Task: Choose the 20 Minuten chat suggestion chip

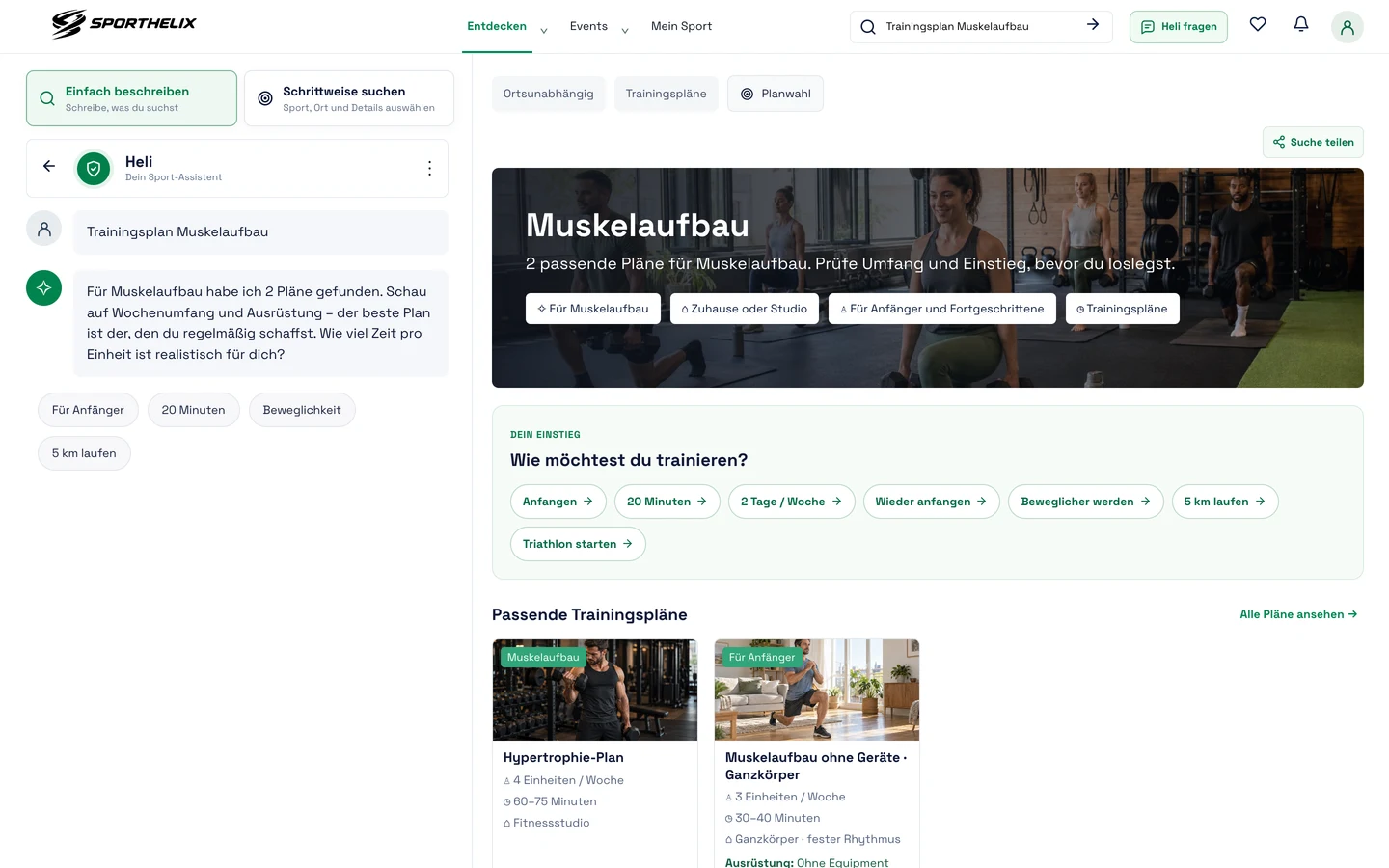Action: pyautogui.click(x=193, y=410)
